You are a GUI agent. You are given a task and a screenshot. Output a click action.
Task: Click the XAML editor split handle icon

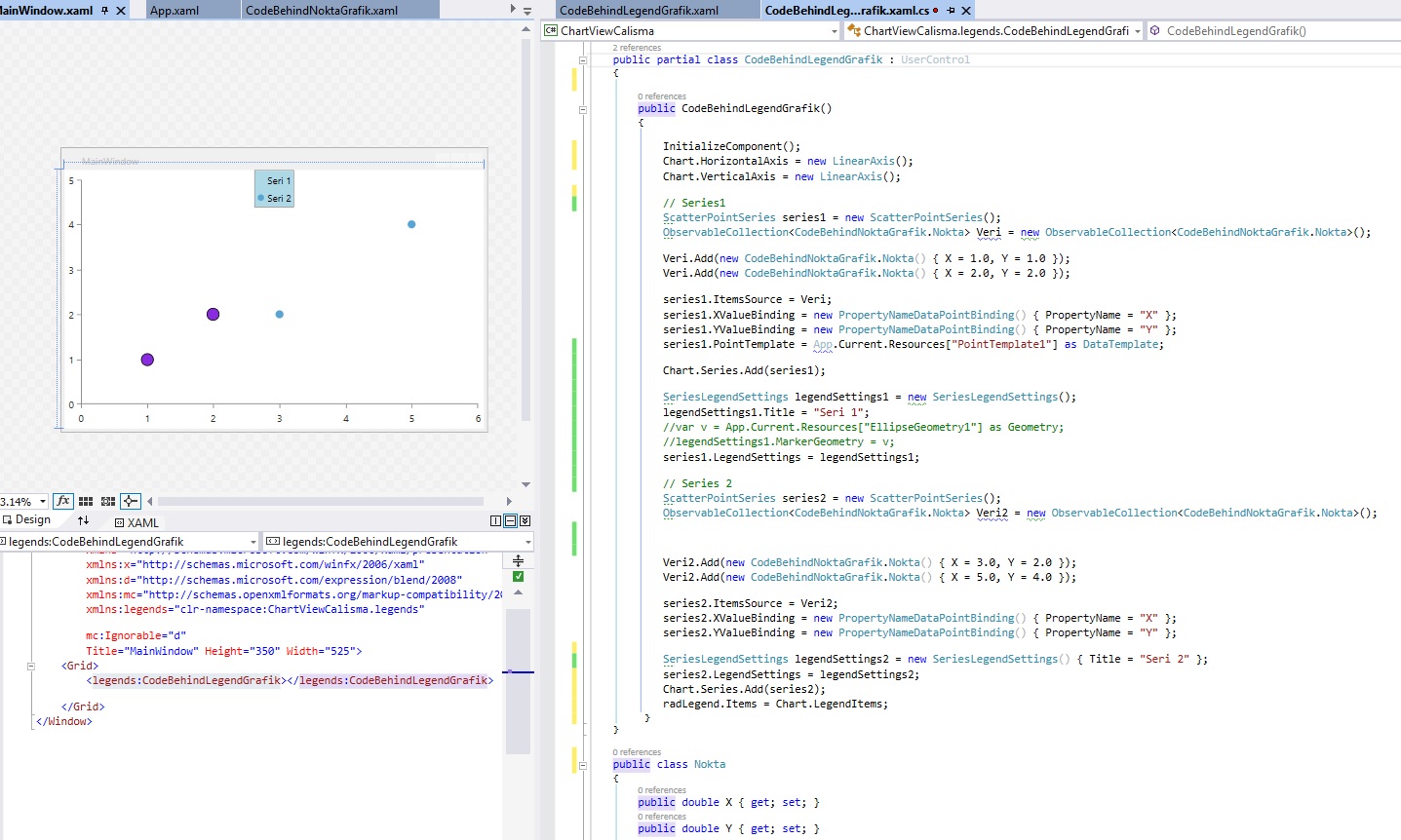(518, 560)
